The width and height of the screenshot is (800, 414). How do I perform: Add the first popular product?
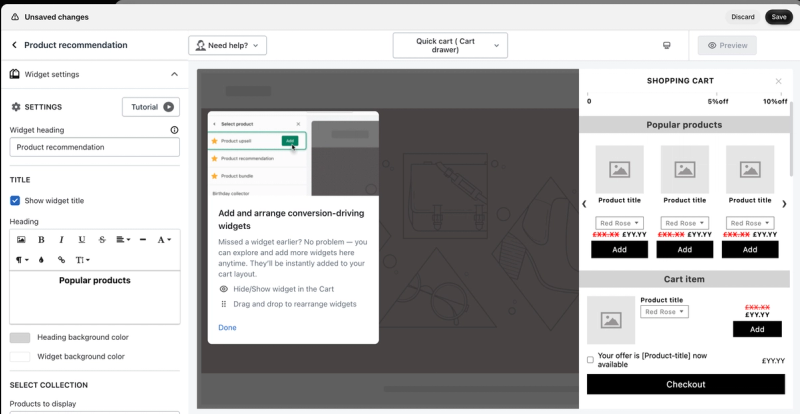[619, 250]
